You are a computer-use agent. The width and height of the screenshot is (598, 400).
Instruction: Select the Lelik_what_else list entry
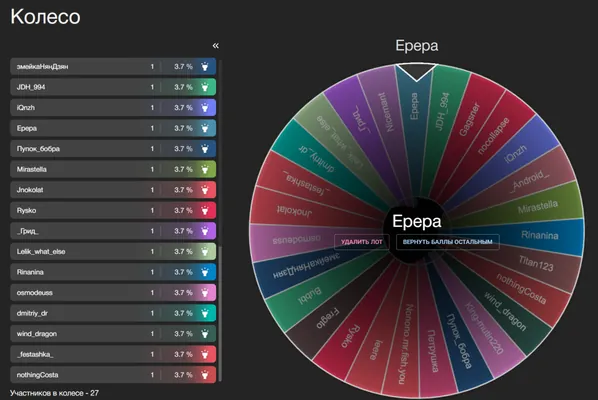(113, 252)
